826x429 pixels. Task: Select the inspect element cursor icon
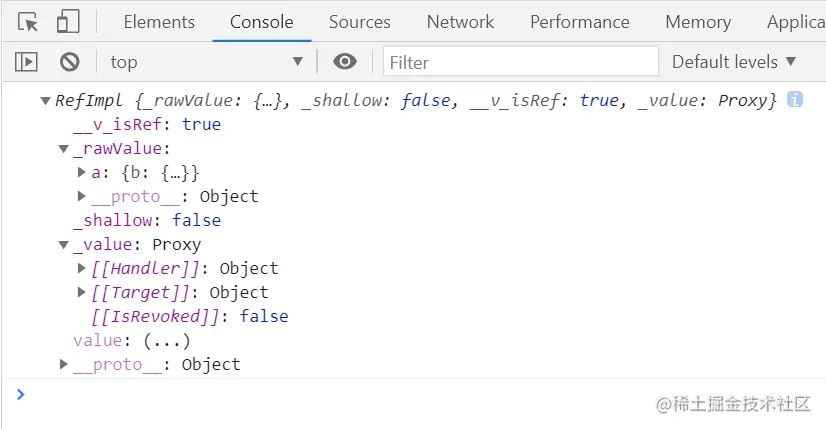tap(28, 22)
